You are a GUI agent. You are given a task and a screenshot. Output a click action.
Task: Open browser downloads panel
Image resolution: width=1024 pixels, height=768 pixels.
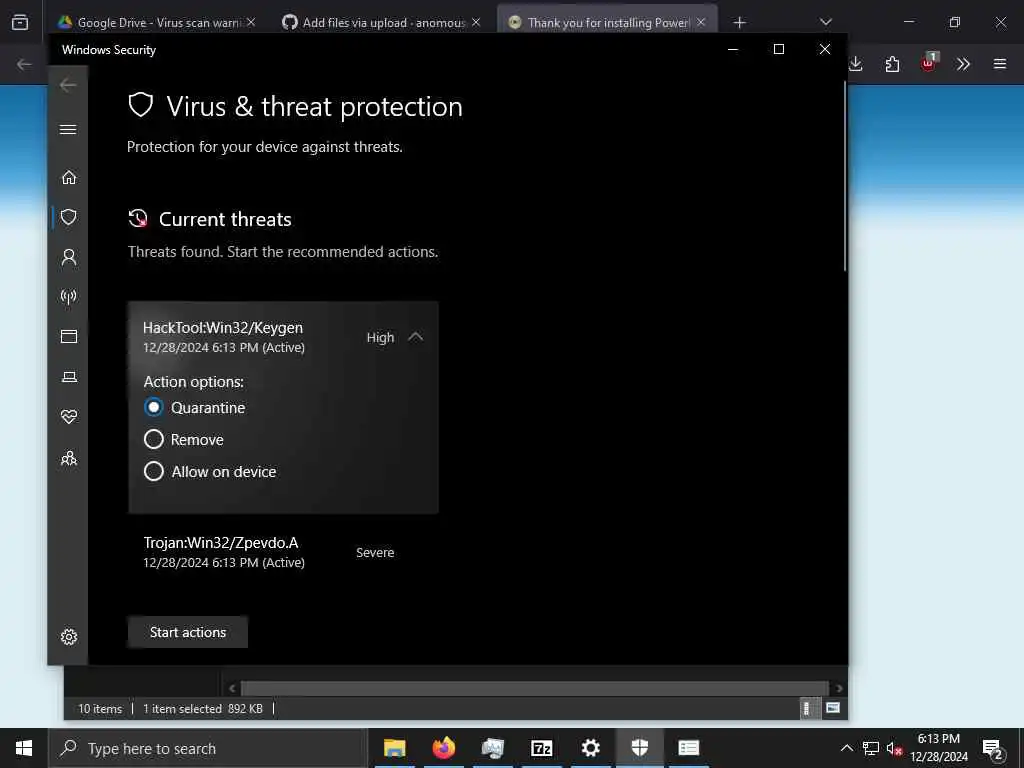pyautogui.click(x=856, y=64)
